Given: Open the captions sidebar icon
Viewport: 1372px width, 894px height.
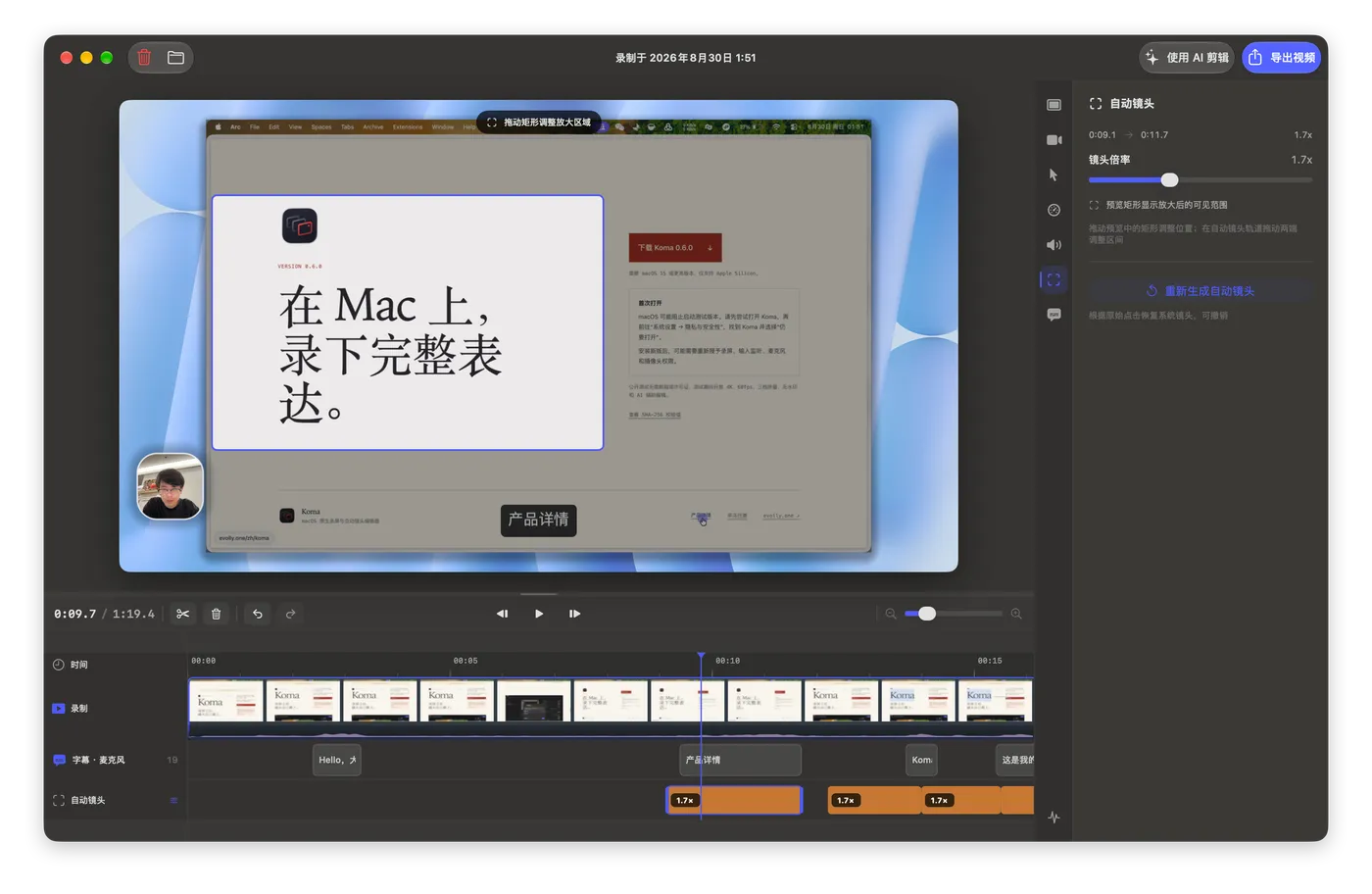Looking at the screenshot, I should tap(1053, 315).
